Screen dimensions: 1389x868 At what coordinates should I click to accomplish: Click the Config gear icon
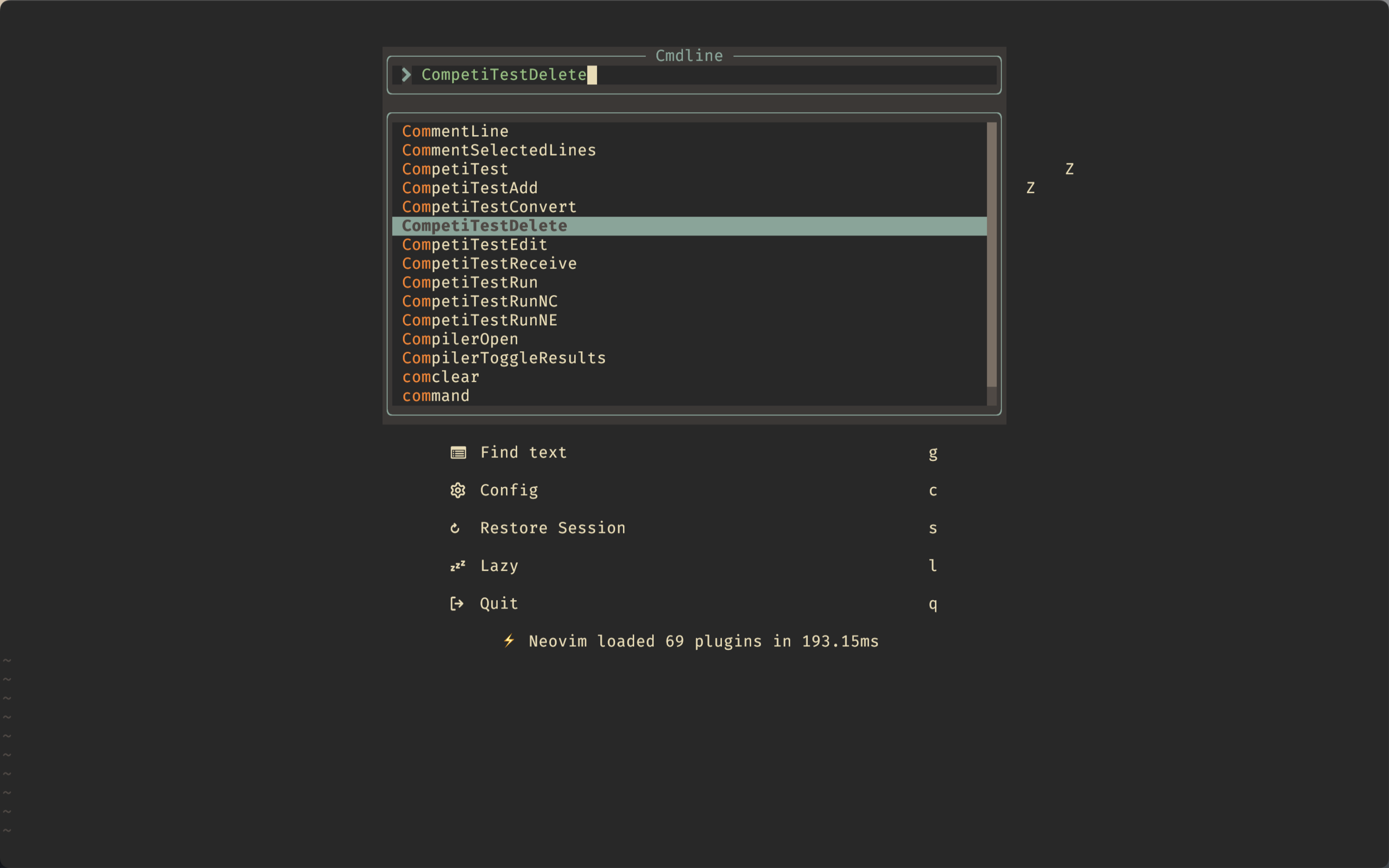point(458,490)
